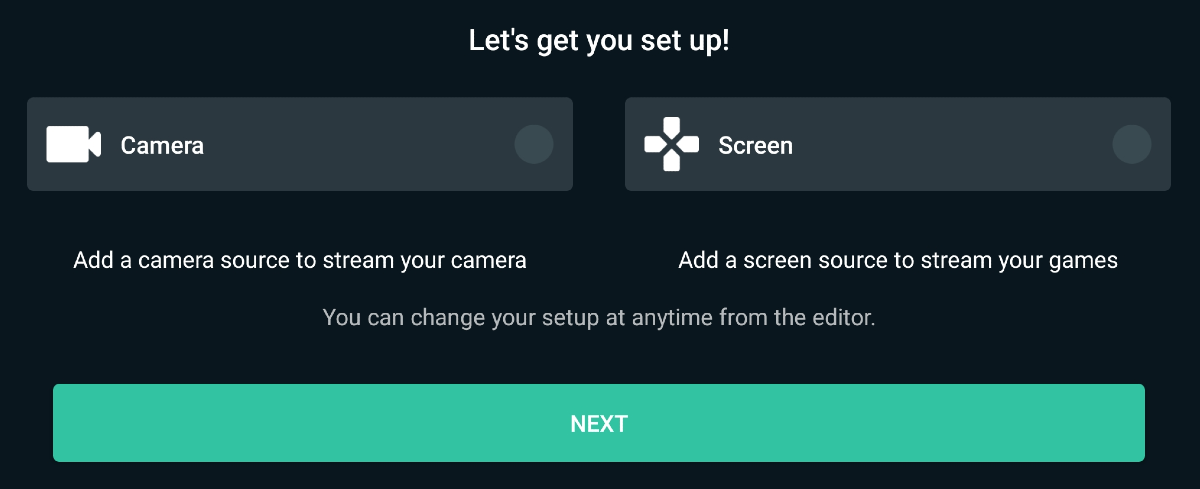
Task: Click the "stream your games" caption
Action: (1027, 261)
